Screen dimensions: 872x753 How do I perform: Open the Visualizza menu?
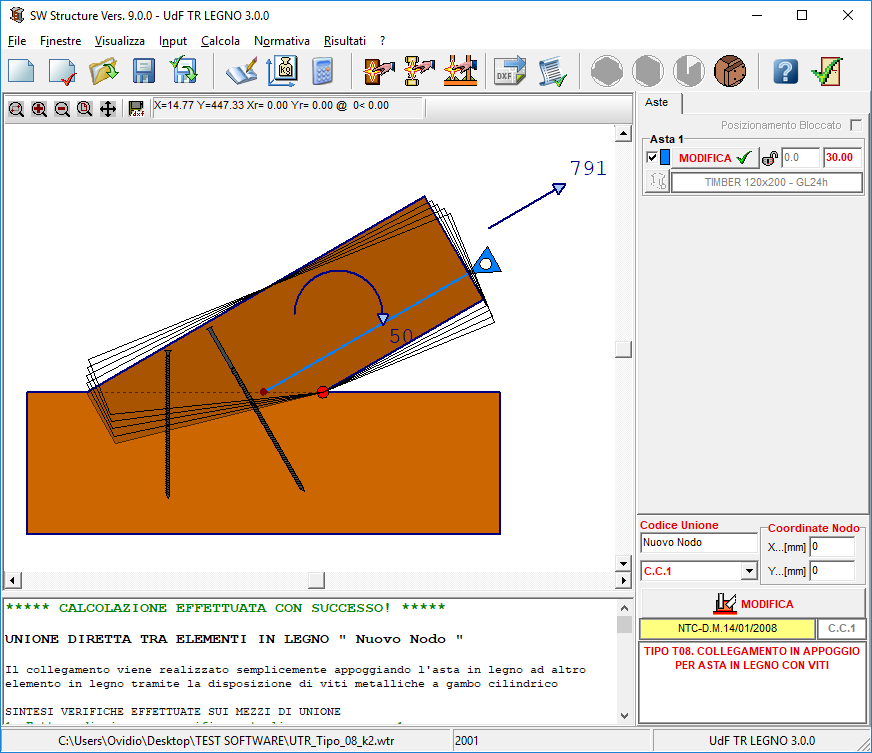point(120,41)
